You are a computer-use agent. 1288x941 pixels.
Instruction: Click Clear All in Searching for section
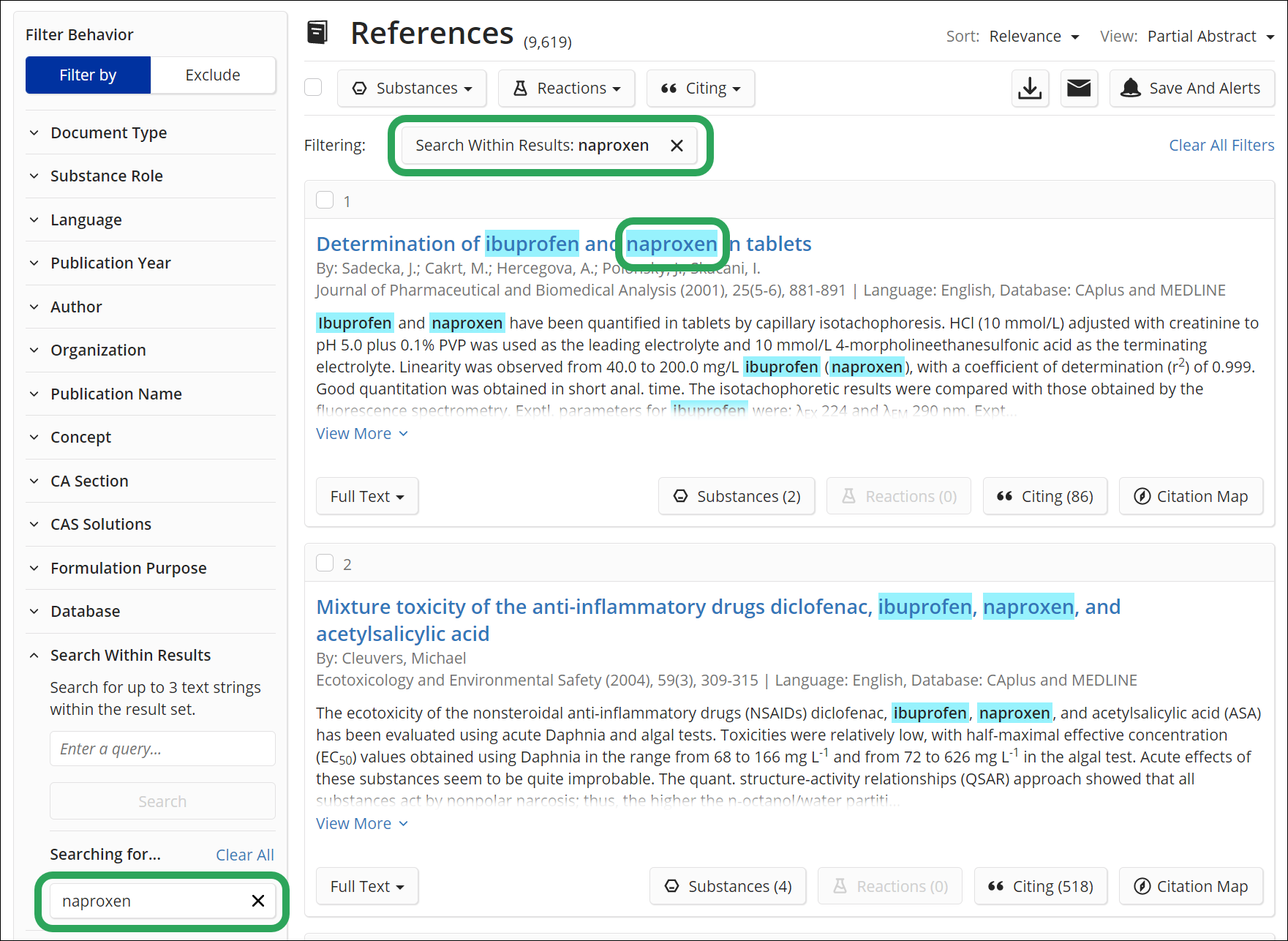(245, 855)
